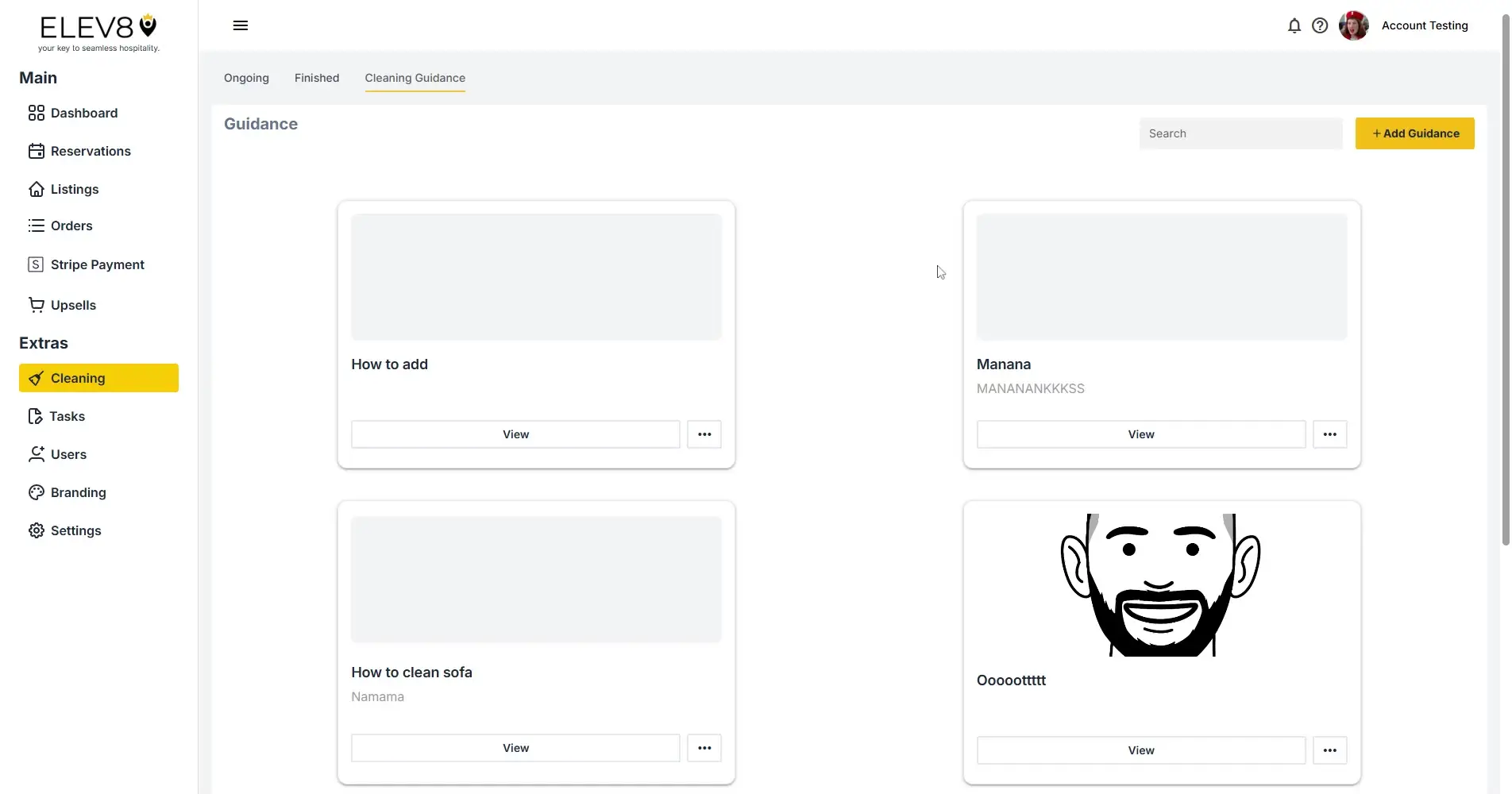Viewport: 1512px width, 794px height.
Task: Click the notification bell icon
Action: (x=1294, y=26)
